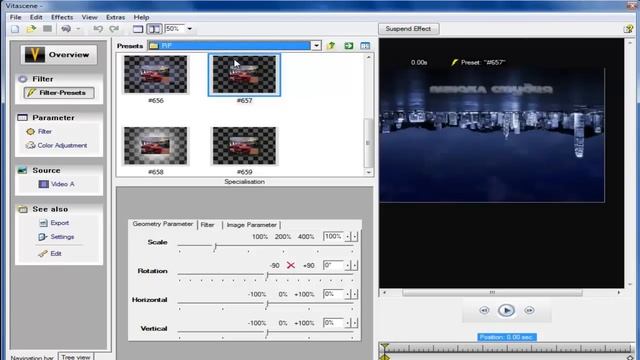Click the Save toolbar icon
The image size is (640, 360).
tap(47, 29)
